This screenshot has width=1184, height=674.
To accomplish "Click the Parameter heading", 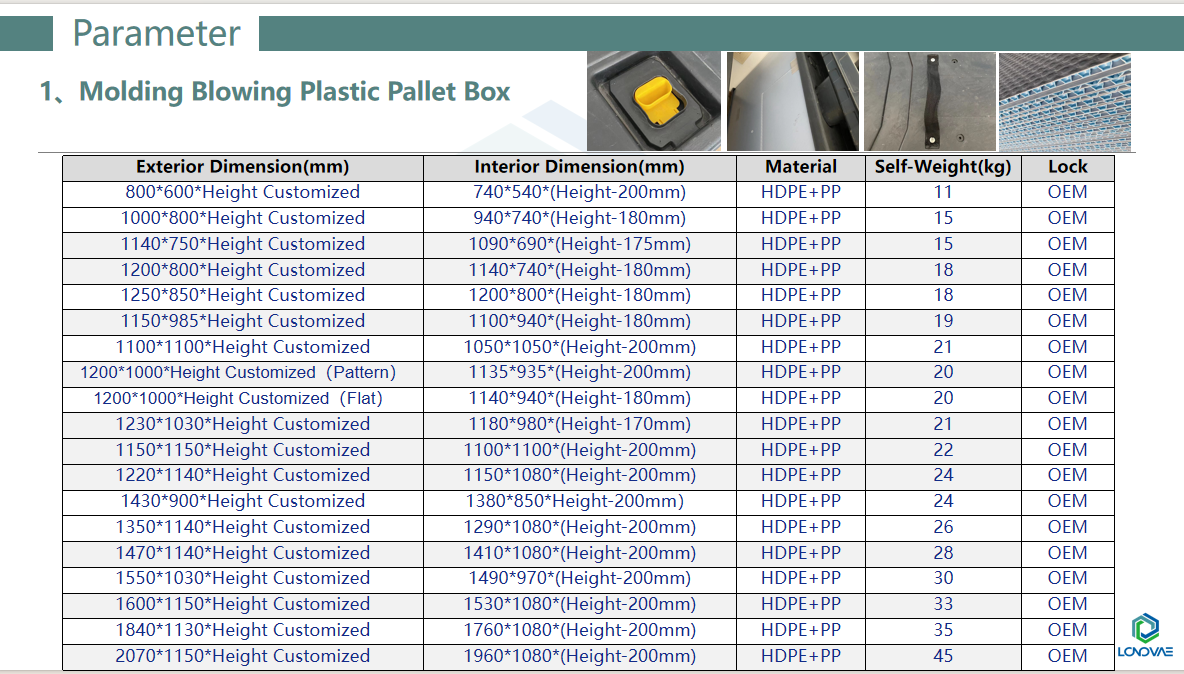I will click(x=156, y=33).
